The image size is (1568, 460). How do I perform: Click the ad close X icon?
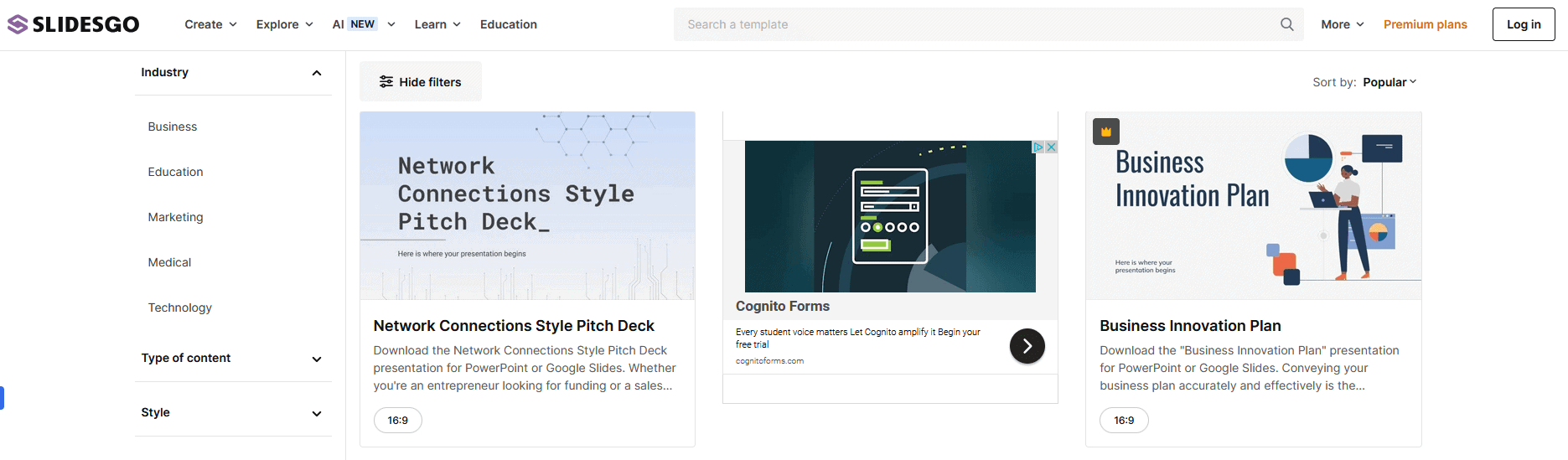(x=1051, y=147)
